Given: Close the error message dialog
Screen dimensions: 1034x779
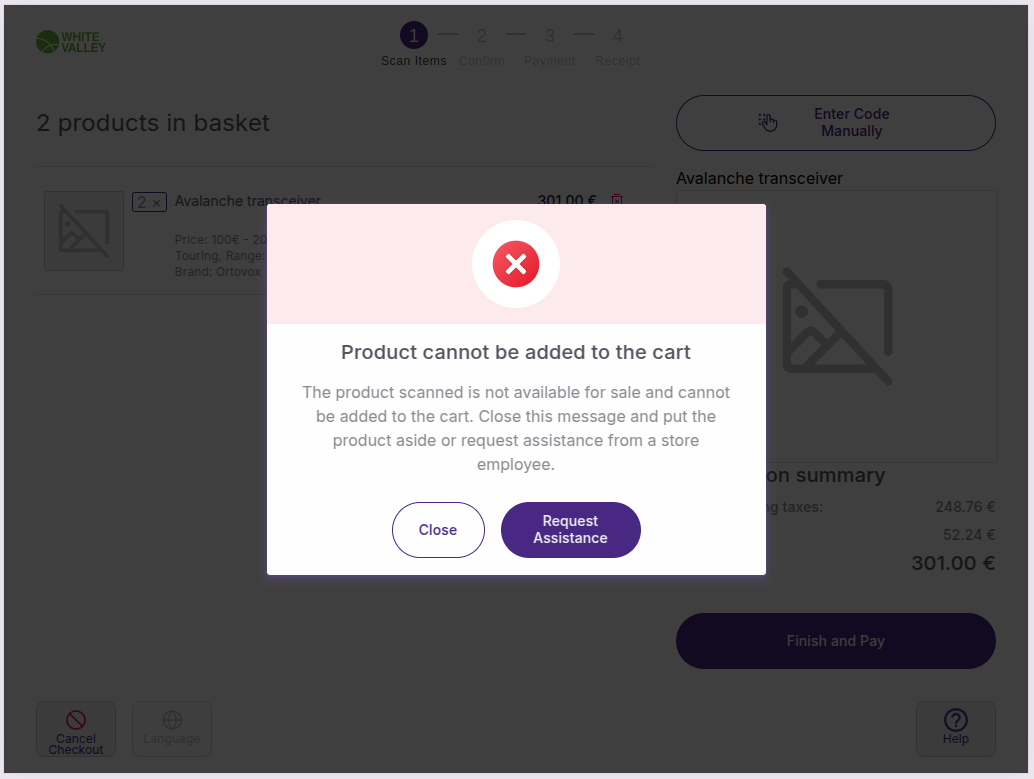Looking at the screenshot, I should (x=438, y=530).
